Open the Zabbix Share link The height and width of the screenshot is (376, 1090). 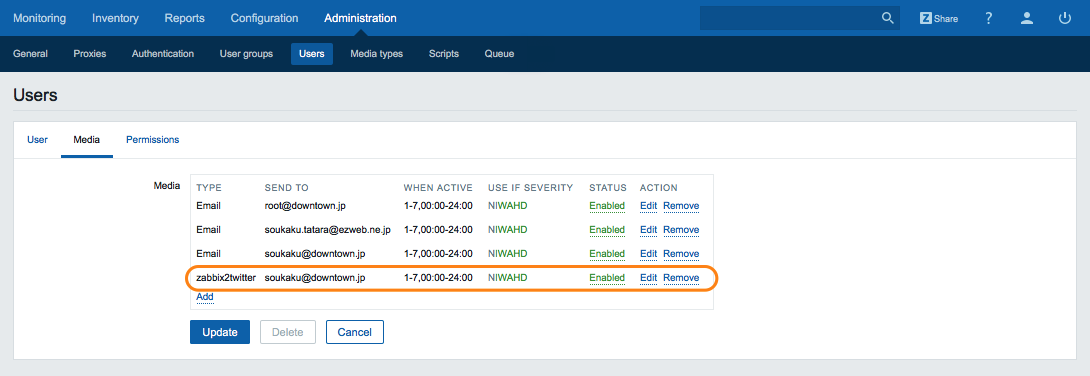click(938, 18)
